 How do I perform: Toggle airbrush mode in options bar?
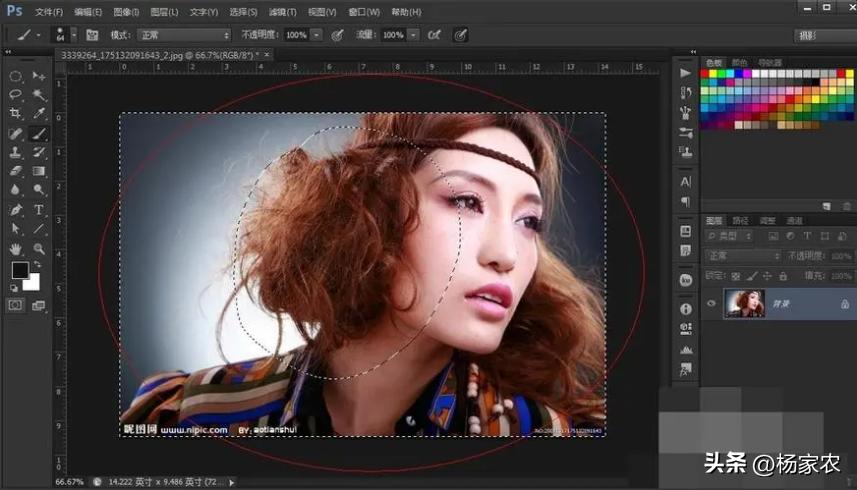click(434, 35)
